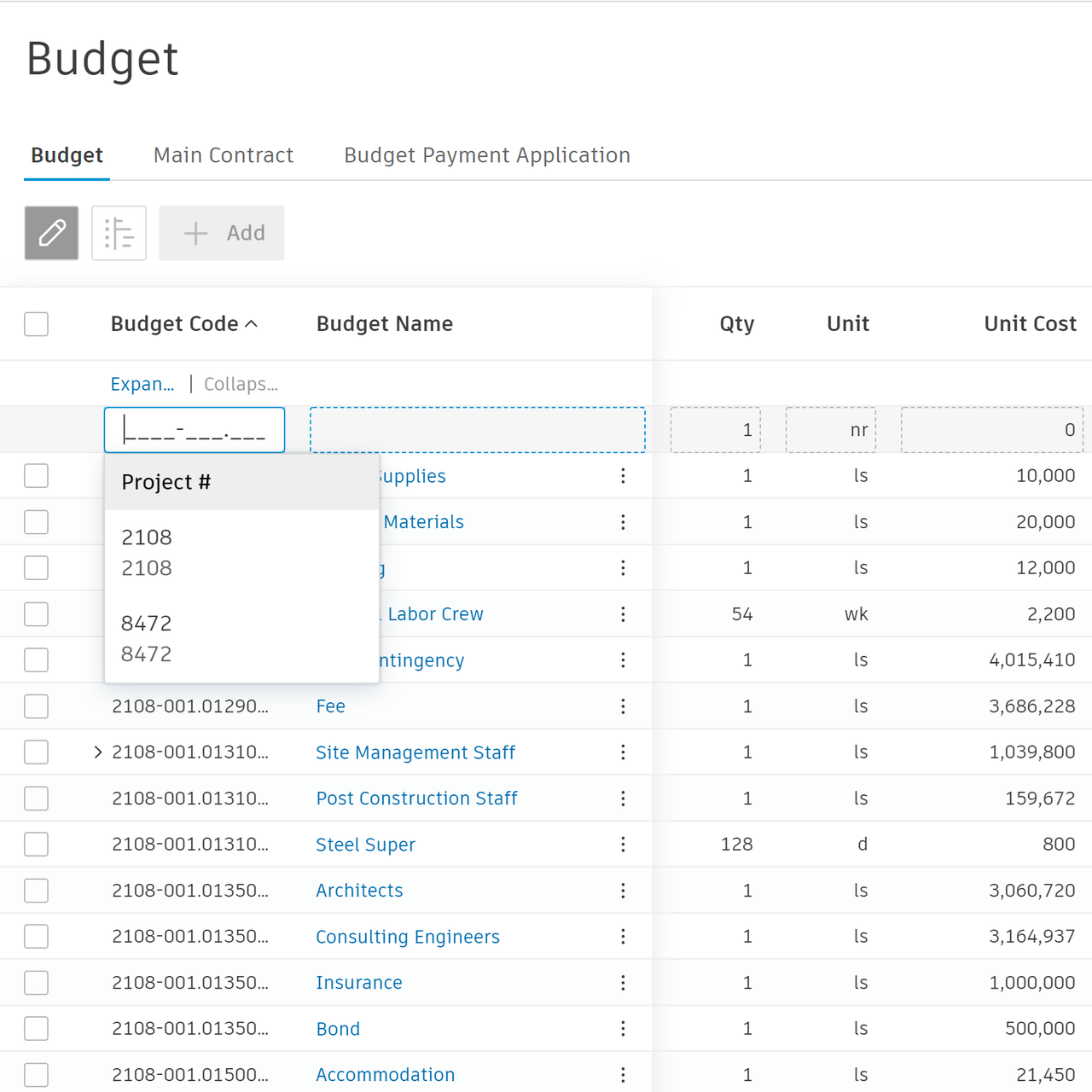1092x1092 pixels.
Task: Open the three-dot menu for Insurance
Action: pos(623,983)
